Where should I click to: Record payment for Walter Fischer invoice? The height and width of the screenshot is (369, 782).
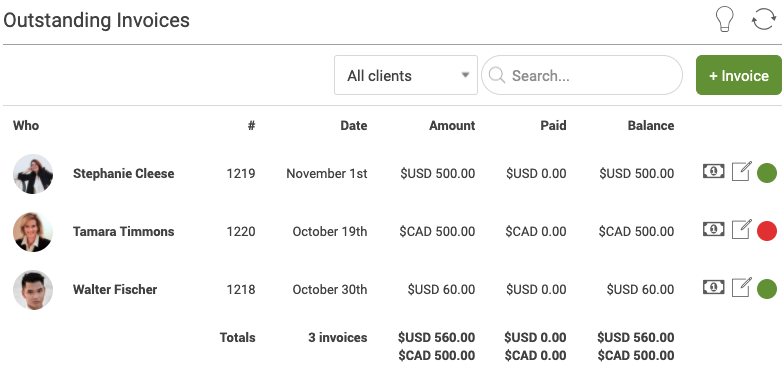point(714,287)
